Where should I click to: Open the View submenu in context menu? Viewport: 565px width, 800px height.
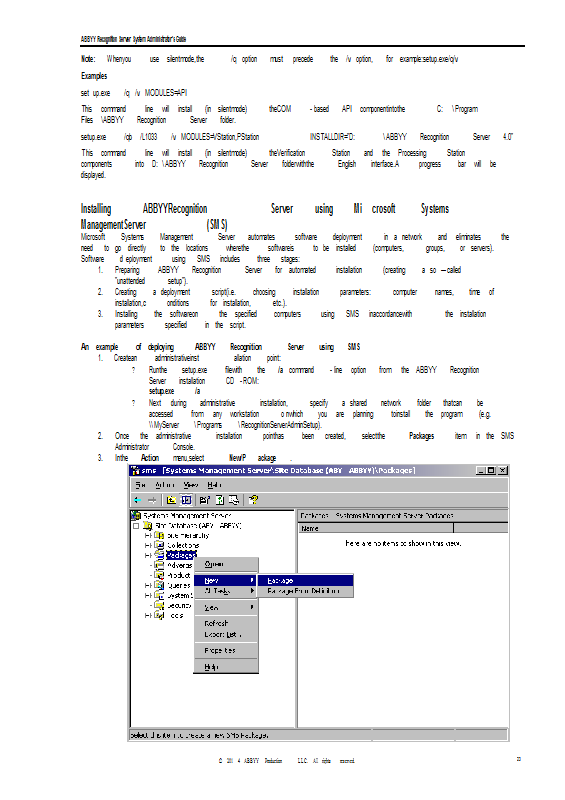tap(226, 608)
